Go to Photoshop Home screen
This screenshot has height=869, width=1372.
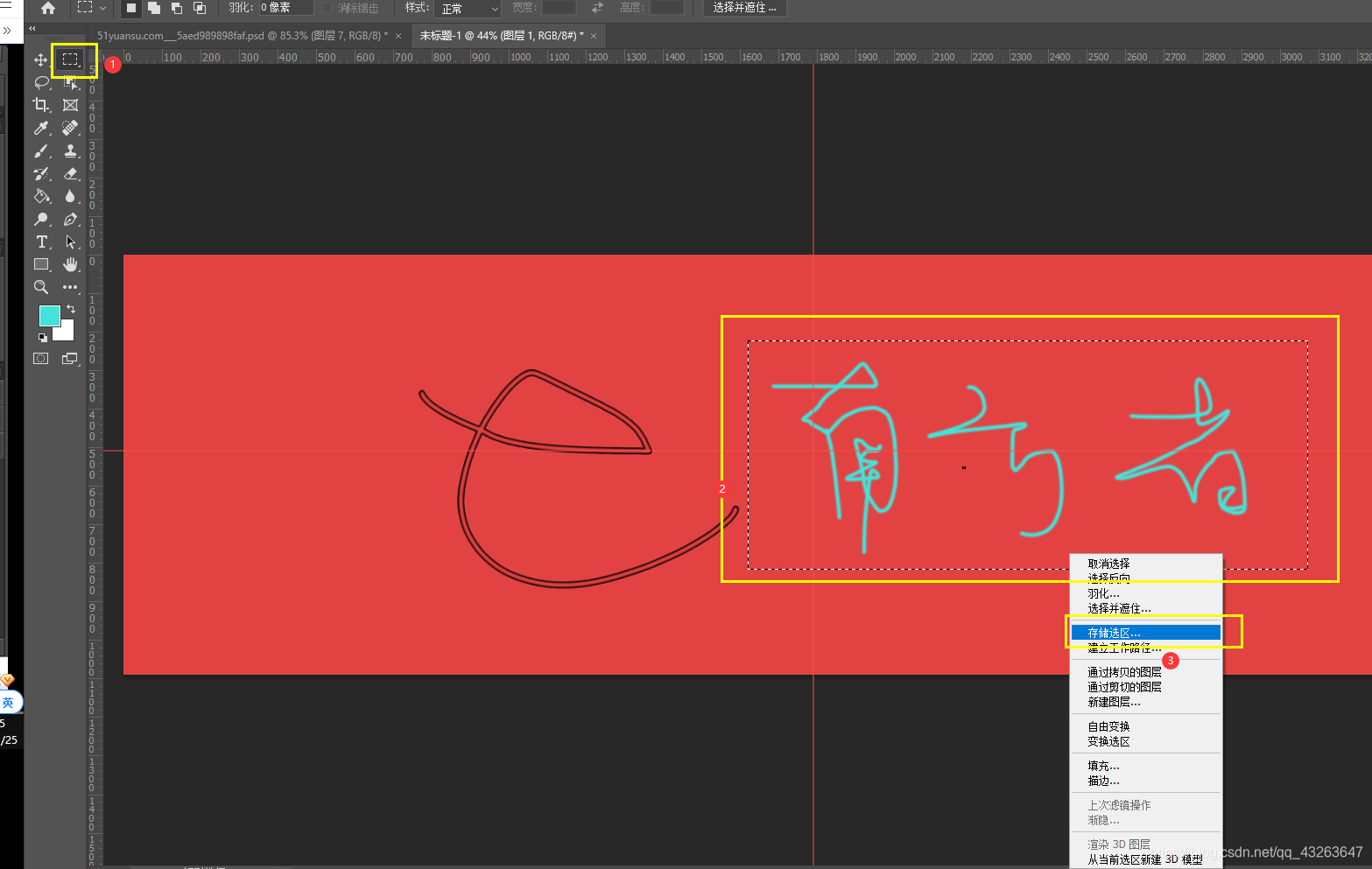point(48,8)
